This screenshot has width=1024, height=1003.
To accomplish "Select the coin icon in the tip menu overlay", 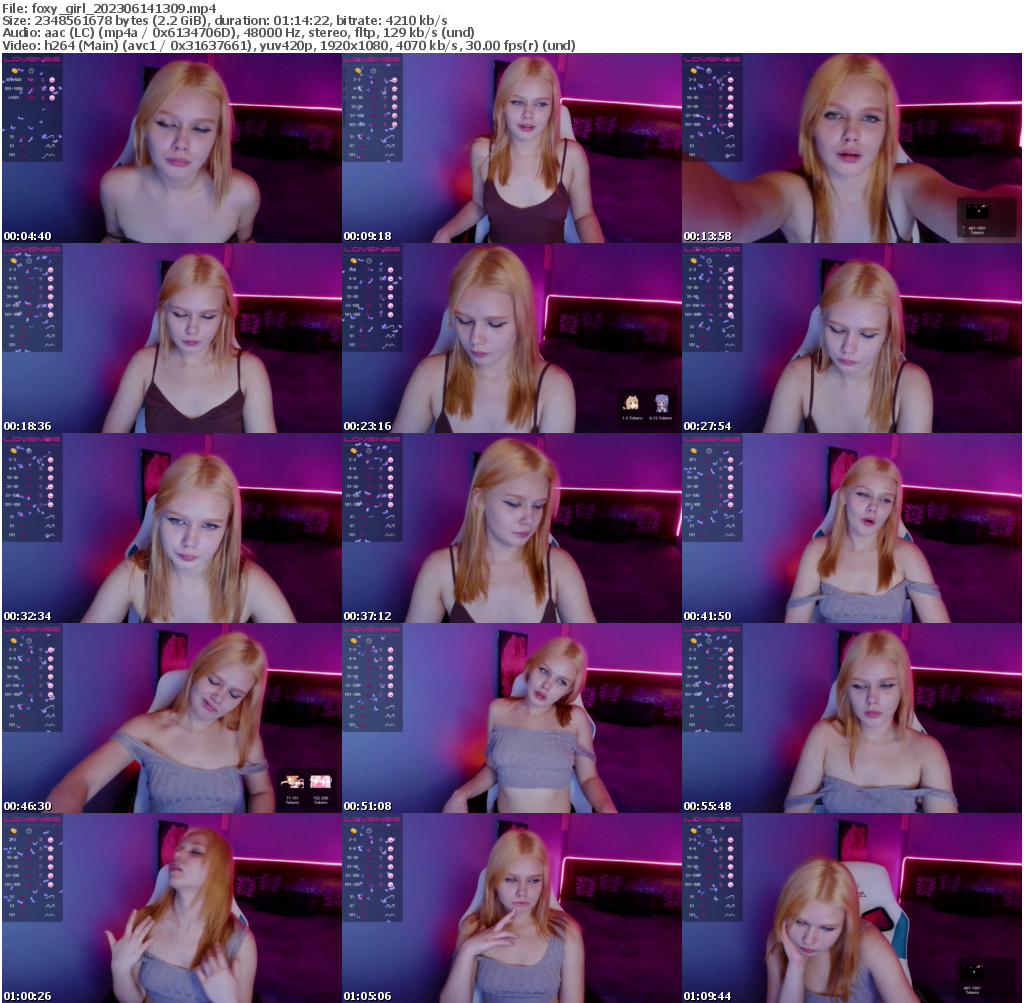I will point(14,71).
